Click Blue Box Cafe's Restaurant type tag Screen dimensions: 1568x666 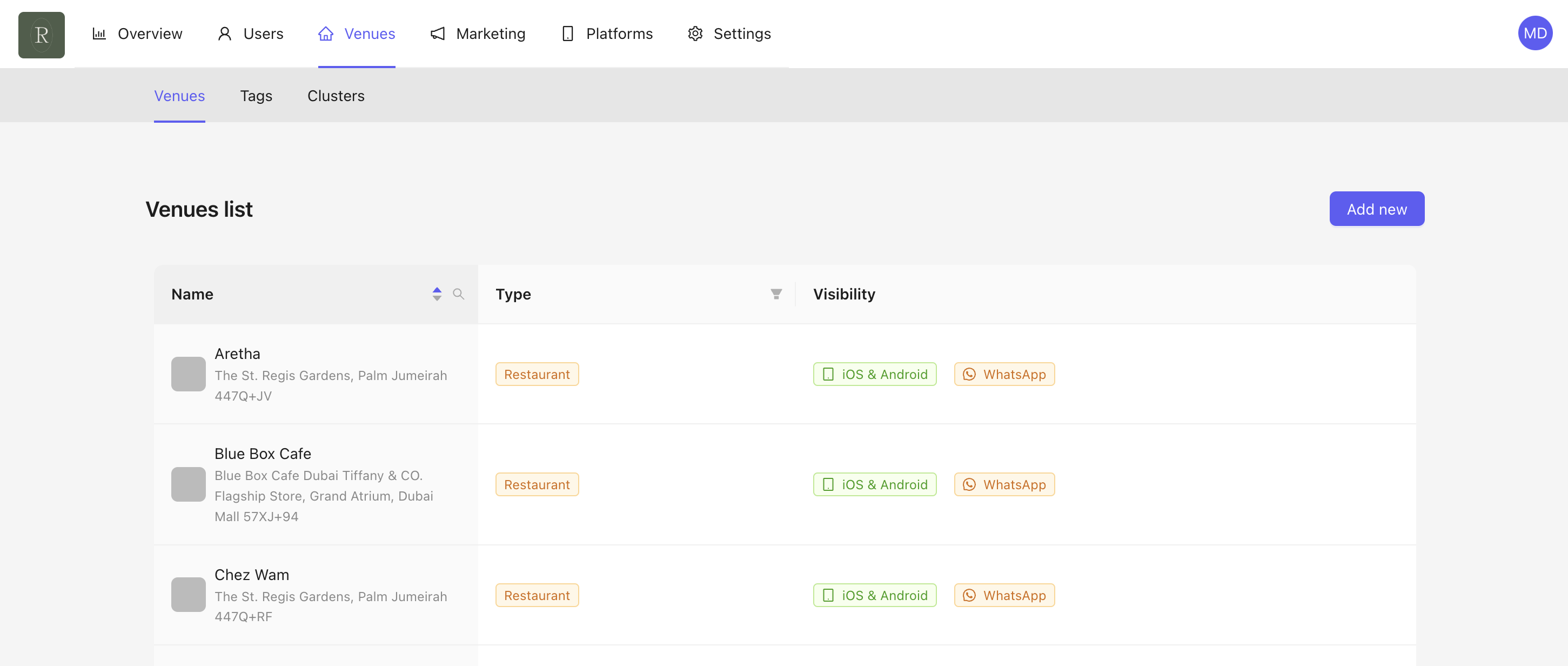click(536, 484)
